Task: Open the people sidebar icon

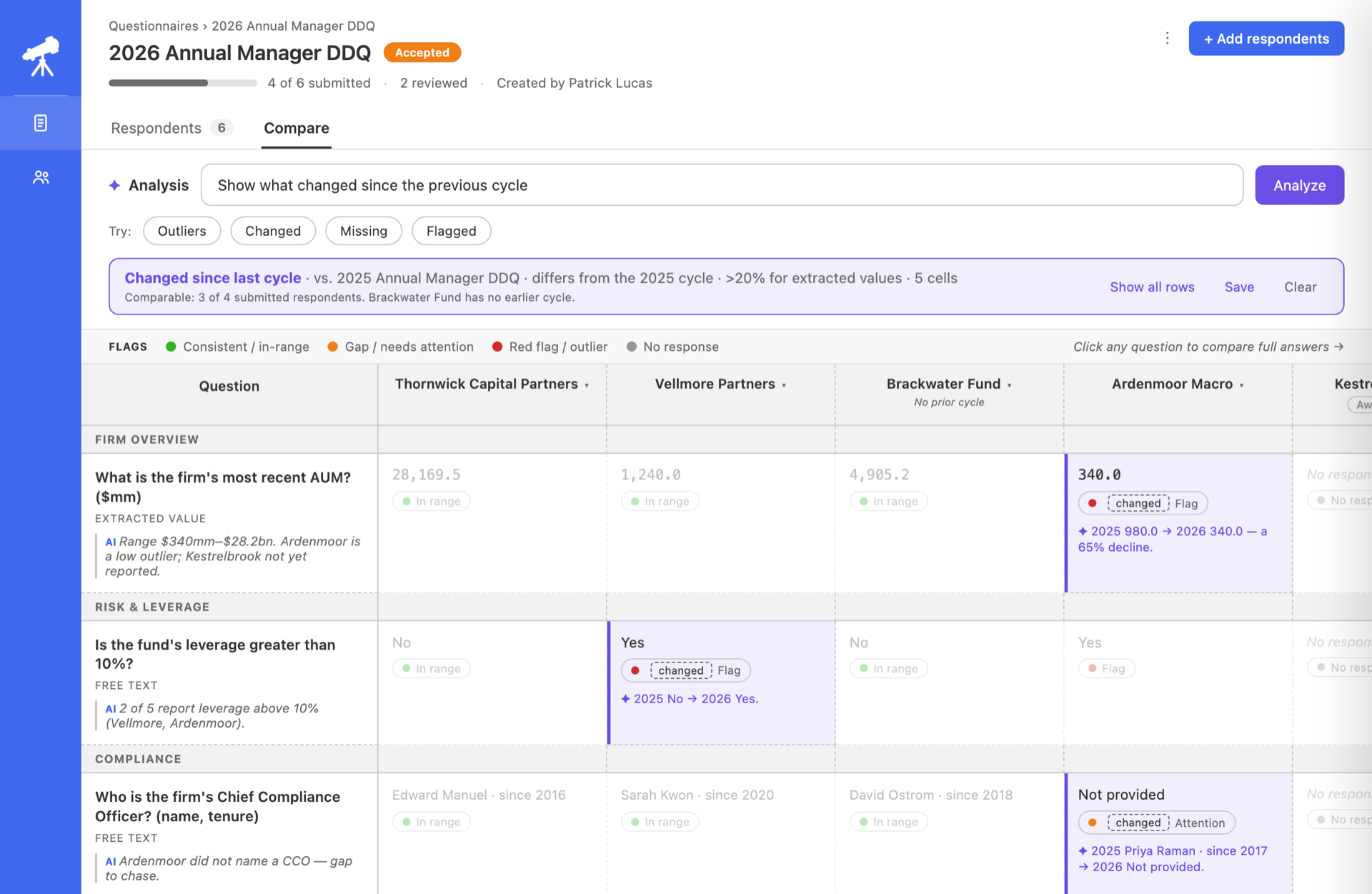Action: pos(41,177)
